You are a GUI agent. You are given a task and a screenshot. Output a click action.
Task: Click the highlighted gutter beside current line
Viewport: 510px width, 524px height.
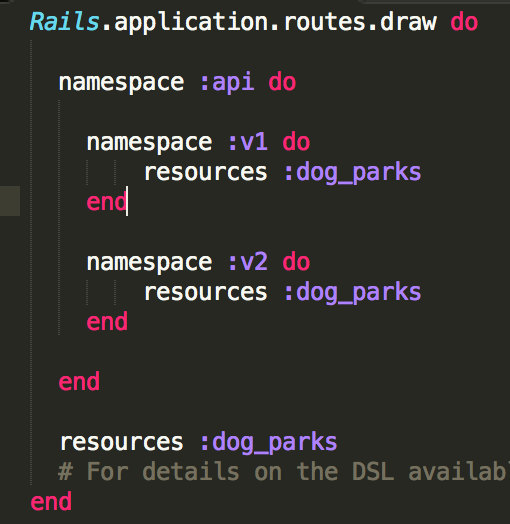click(x=10, y=201)
